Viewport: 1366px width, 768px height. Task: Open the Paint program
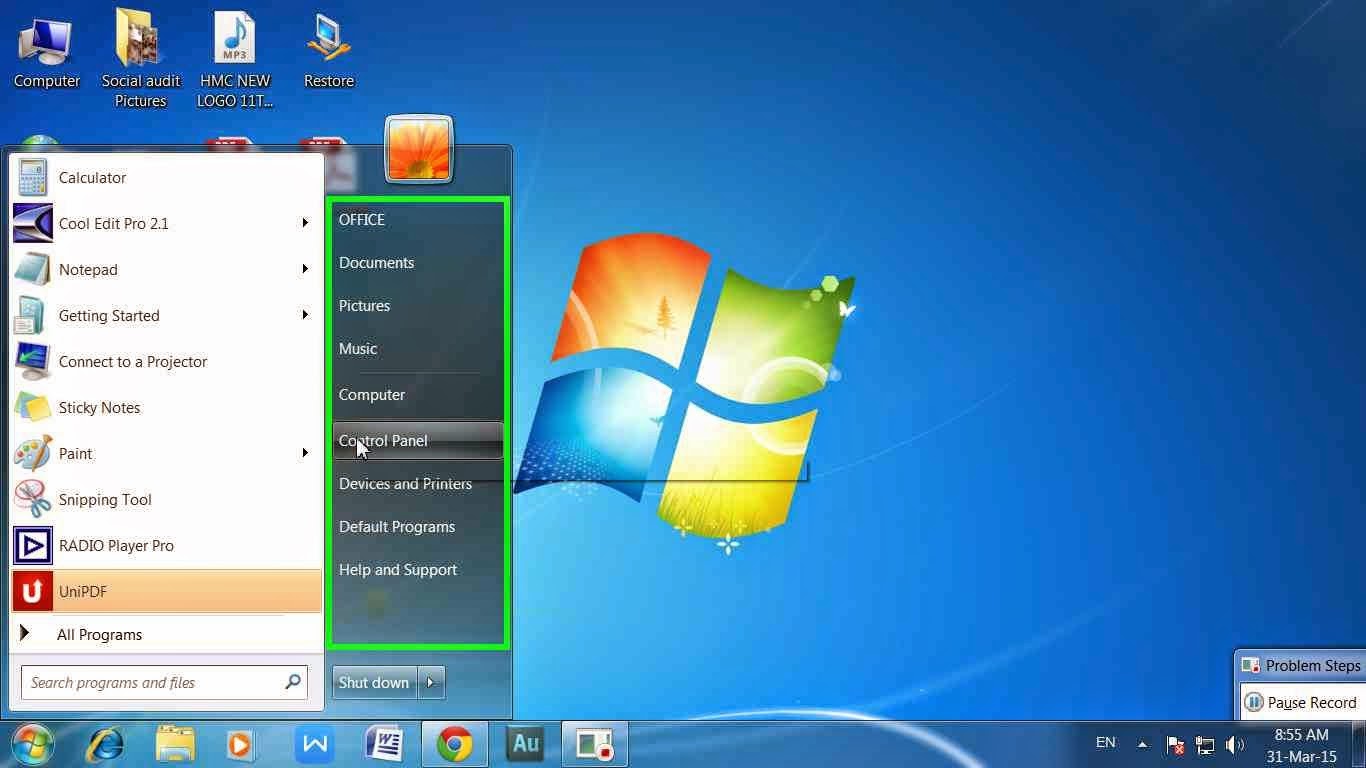[x=166, y=454]
